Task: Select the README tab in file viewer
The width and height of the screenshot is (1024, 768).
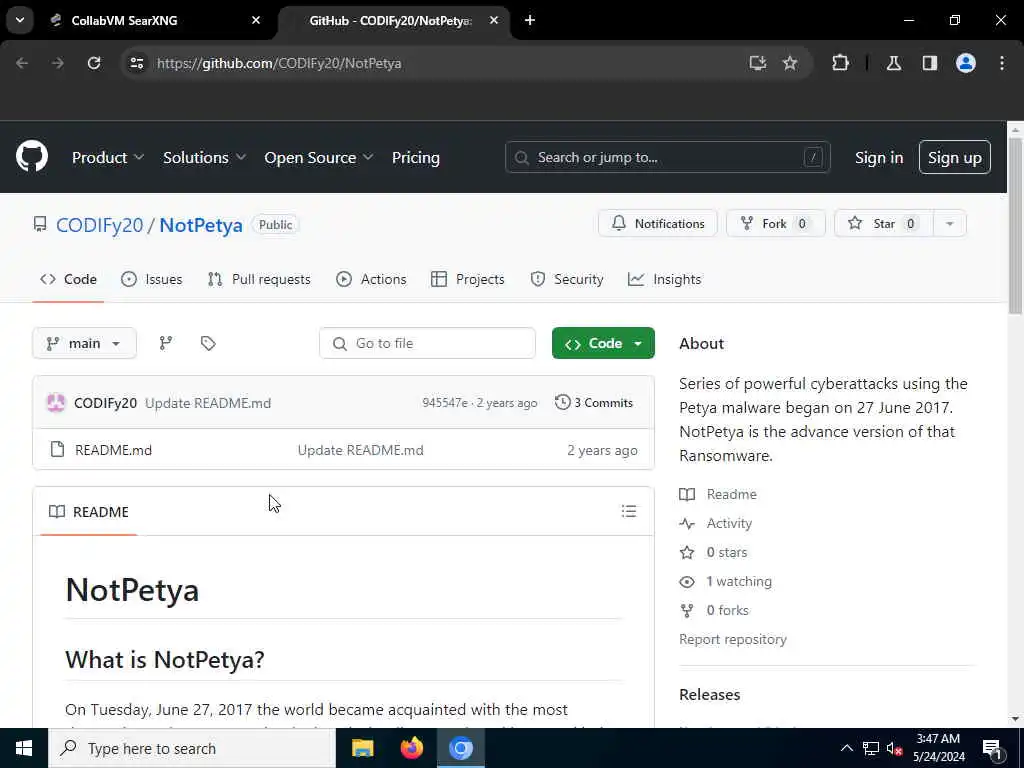Action: click(89, 512)
